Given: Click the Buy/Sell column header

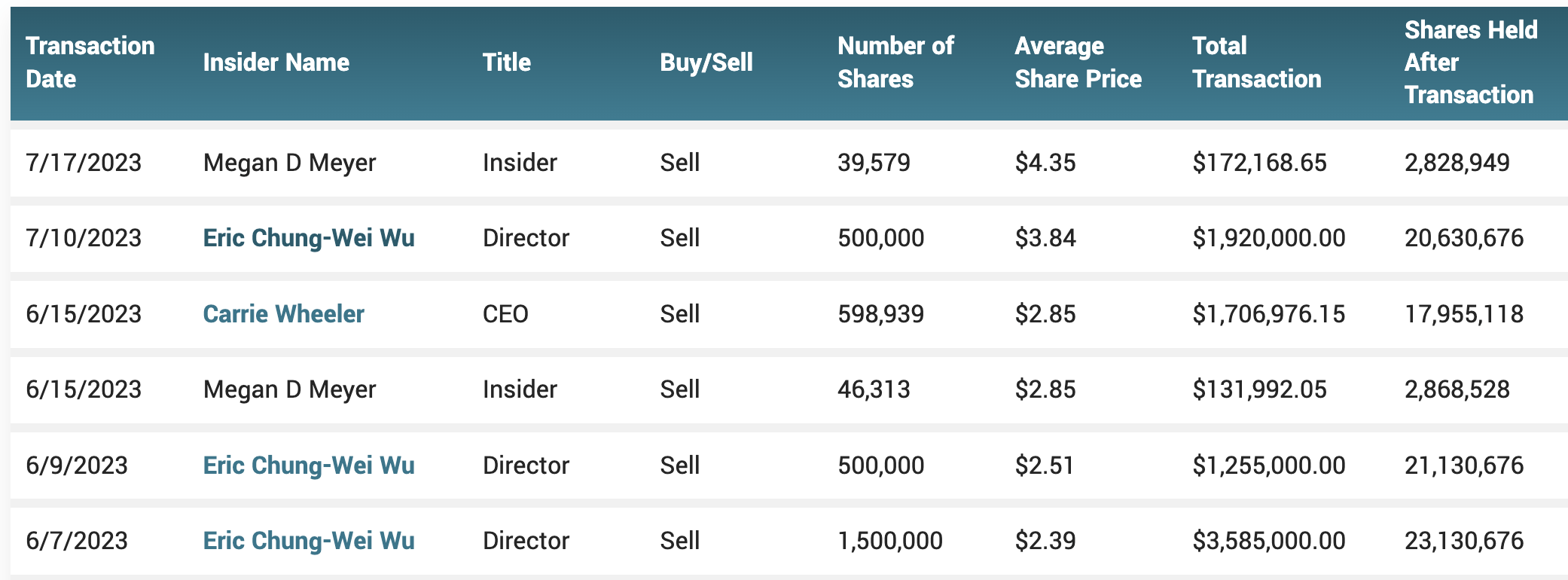Looking at the screenshot, I should (x=706, y=63).
